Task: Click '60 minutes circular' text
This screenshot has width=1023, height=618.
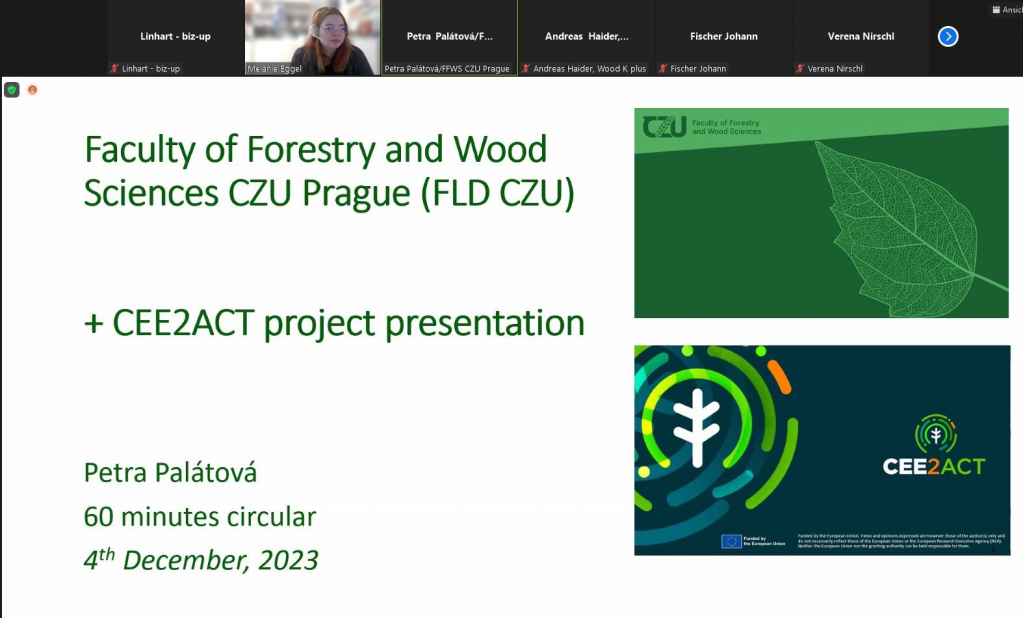Action: pos(200,517)
